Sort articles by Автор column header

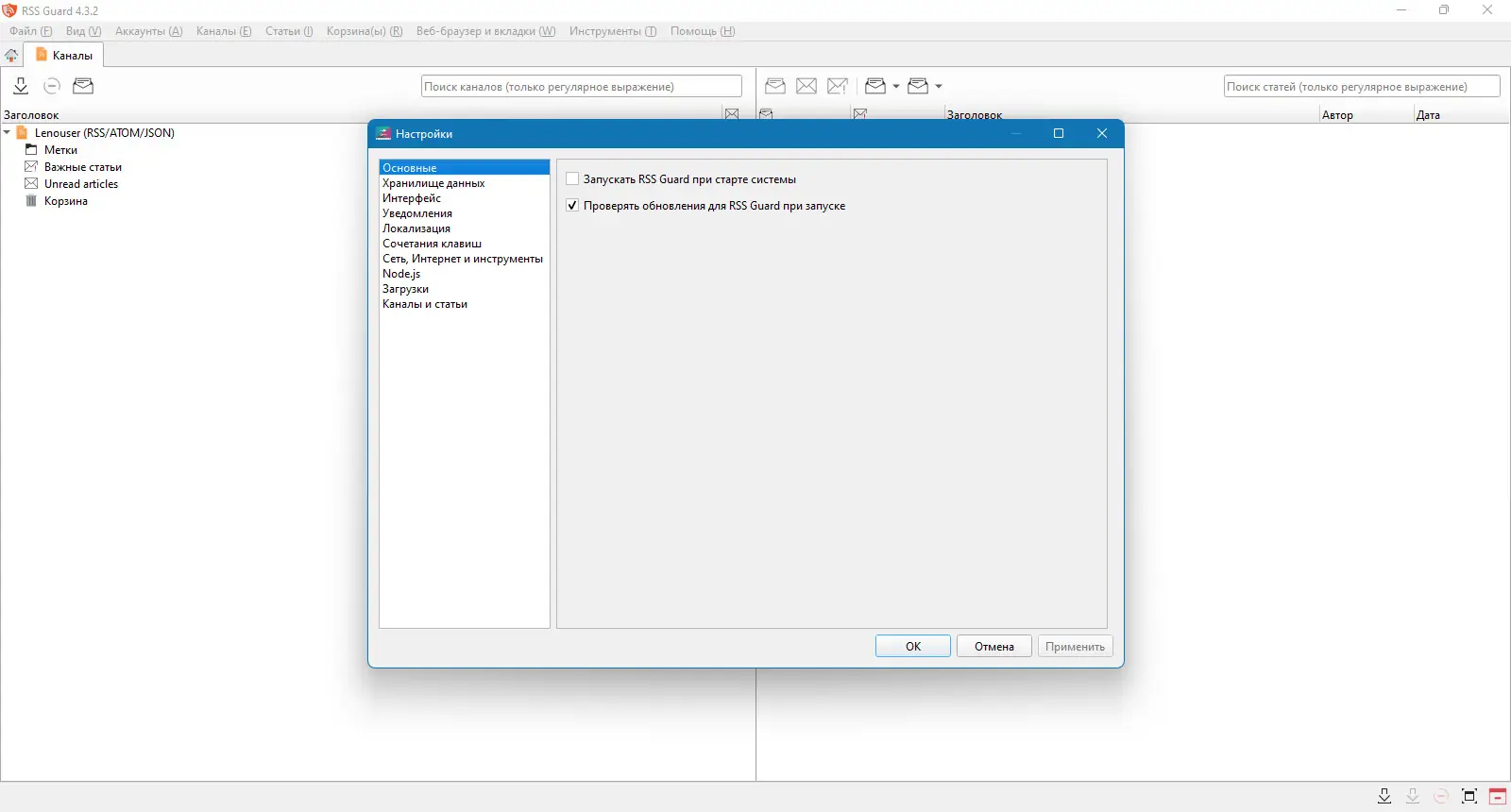click(1366, 114)
